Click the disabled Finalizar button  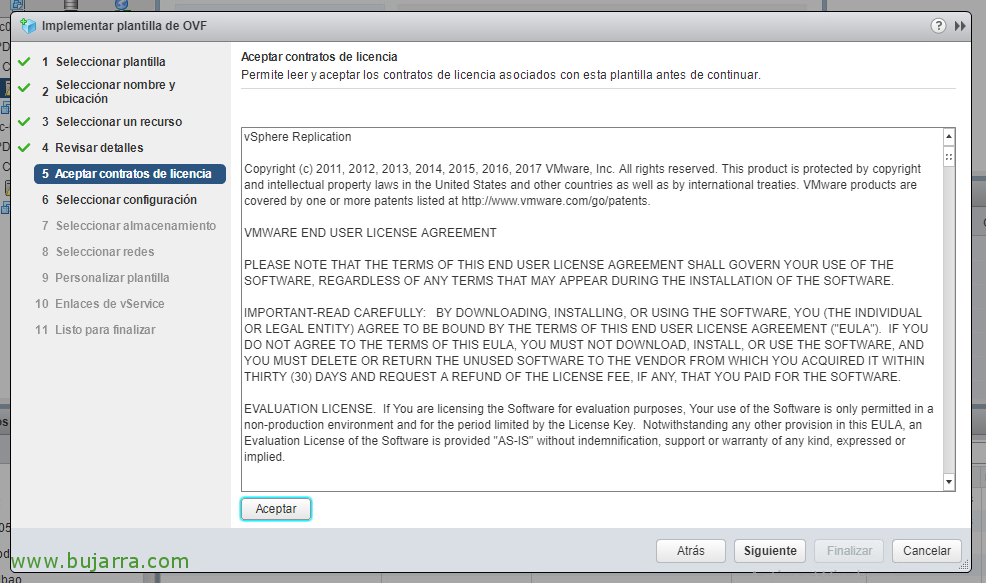pyautogui.click(x=849, y=551)
